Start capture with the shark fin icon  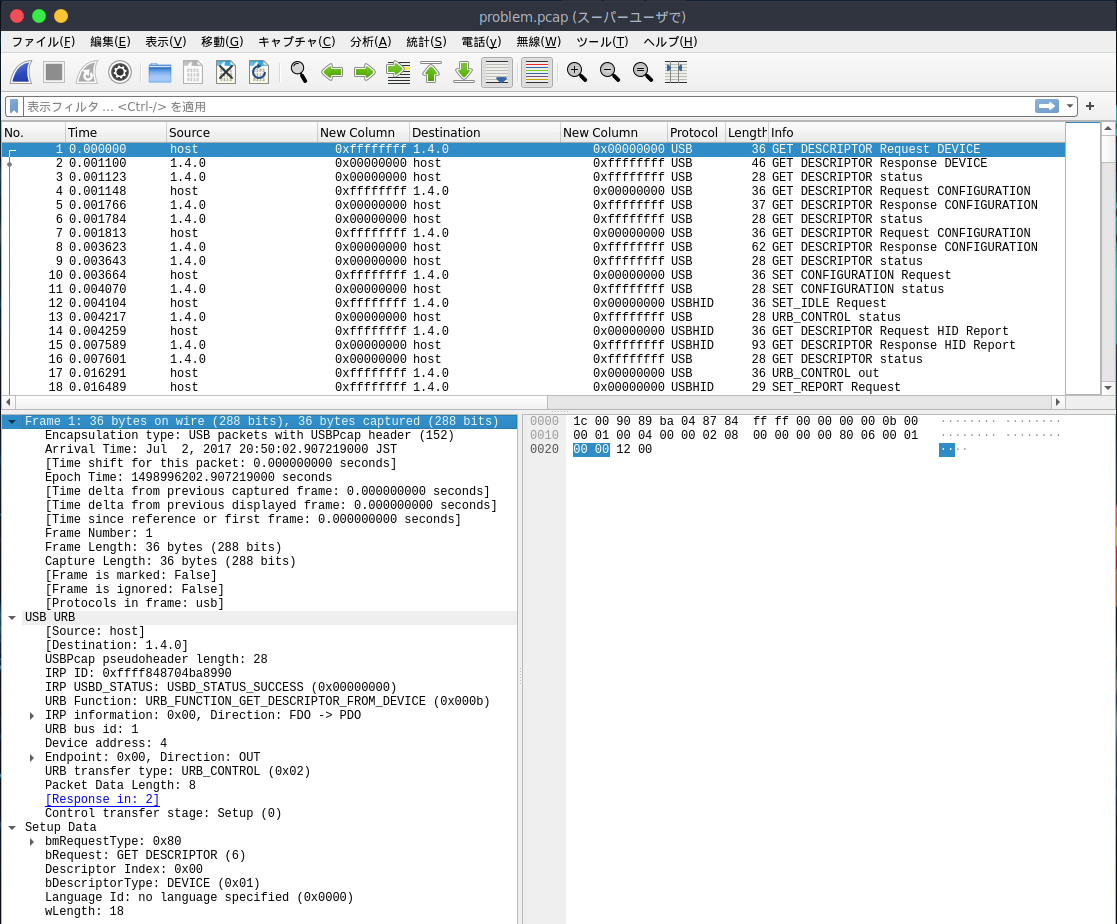click(x=21, y=72)
